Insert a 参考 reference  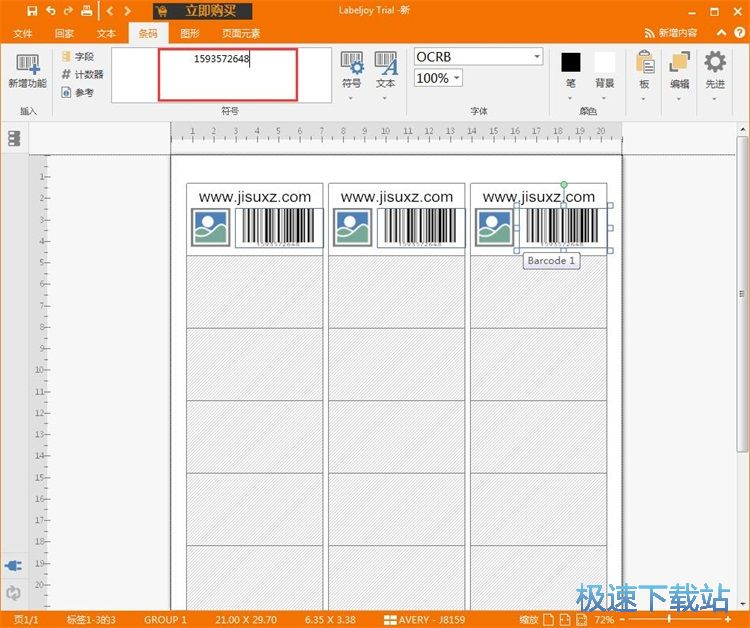[x=78, y=92]
